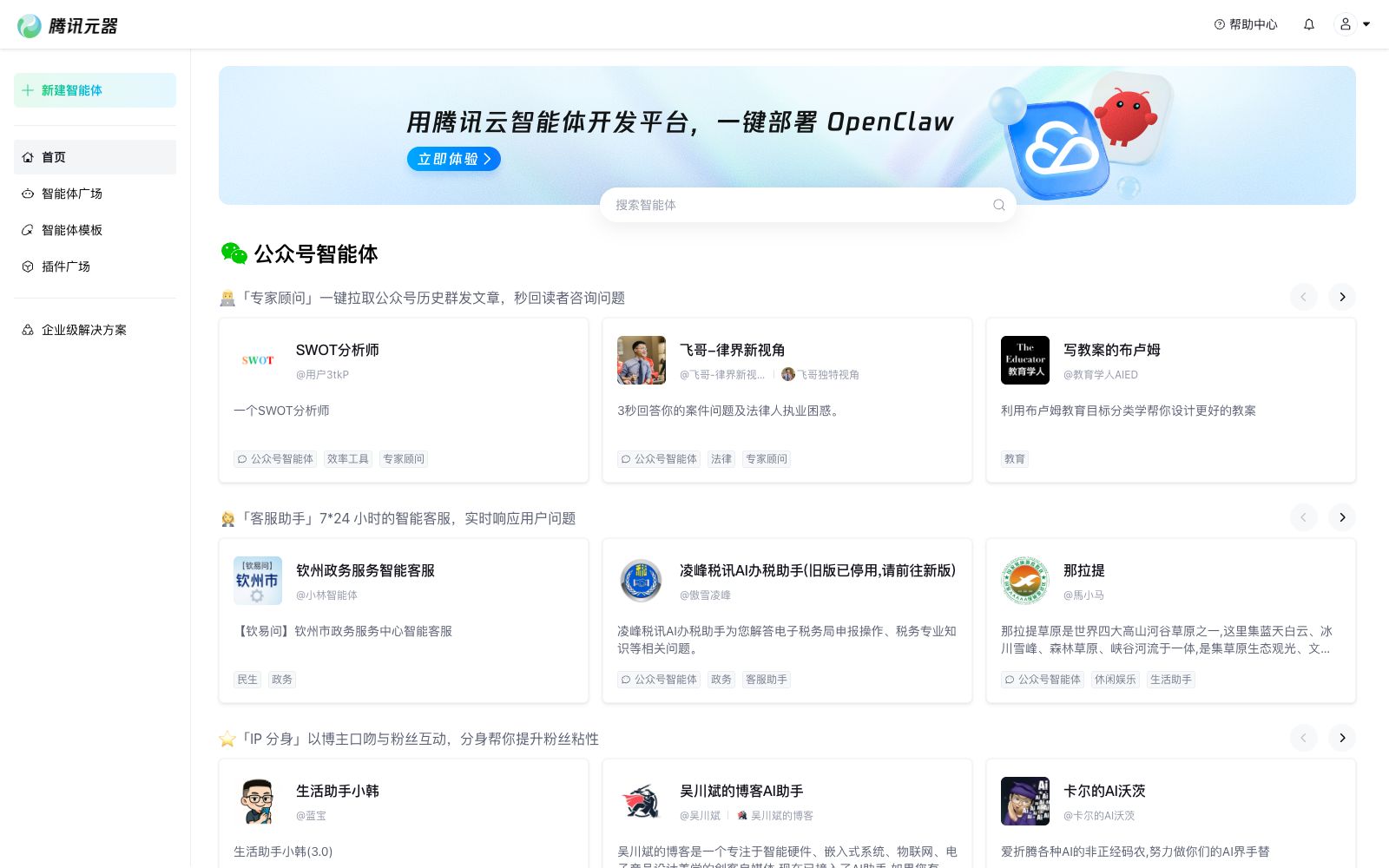Click 公众号智能体 tag on 那拉提 card
1389x868 pixels.
point(1043,680)
